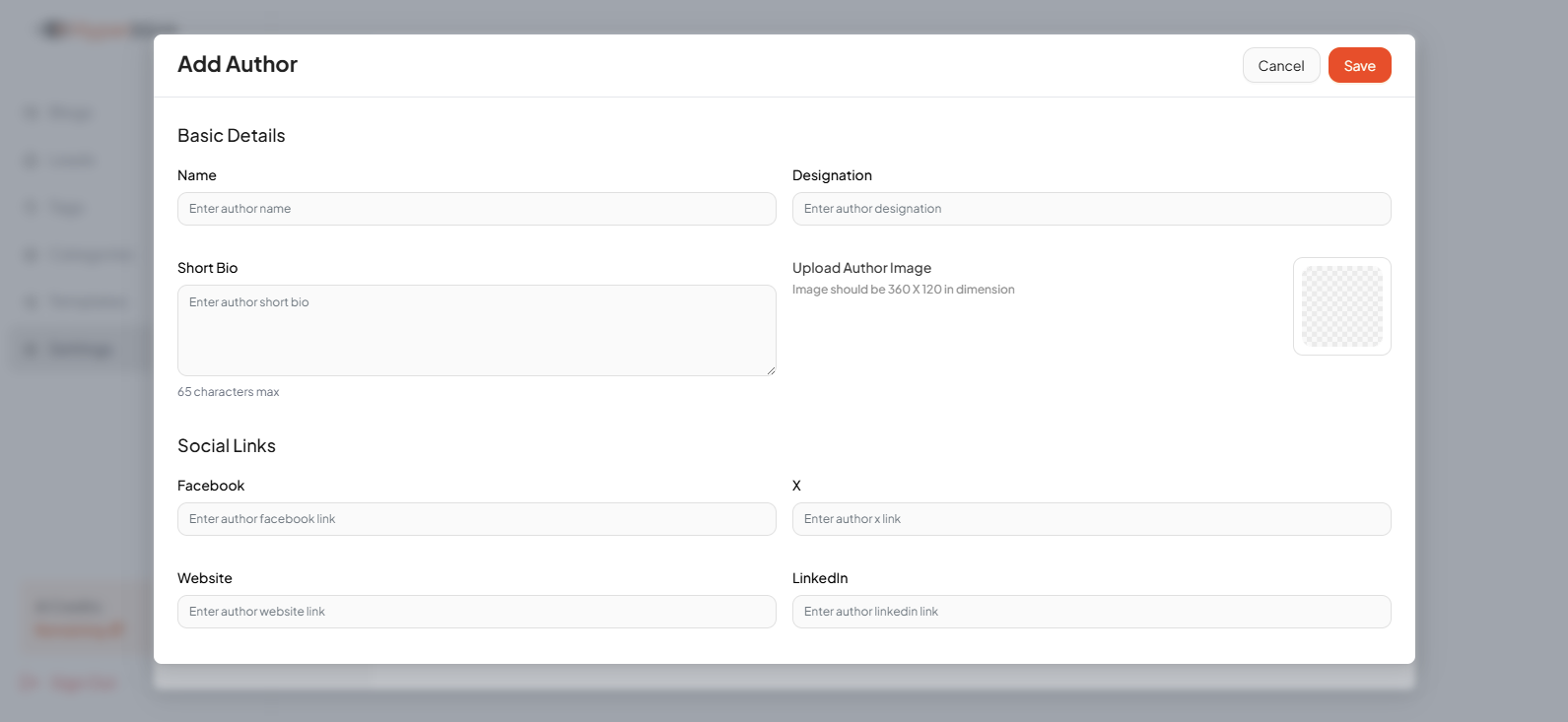Image resolution: width=1568 pixels, height=722 pixels.
Task: Click the 'Designation' label
Action: click(832, 175)
